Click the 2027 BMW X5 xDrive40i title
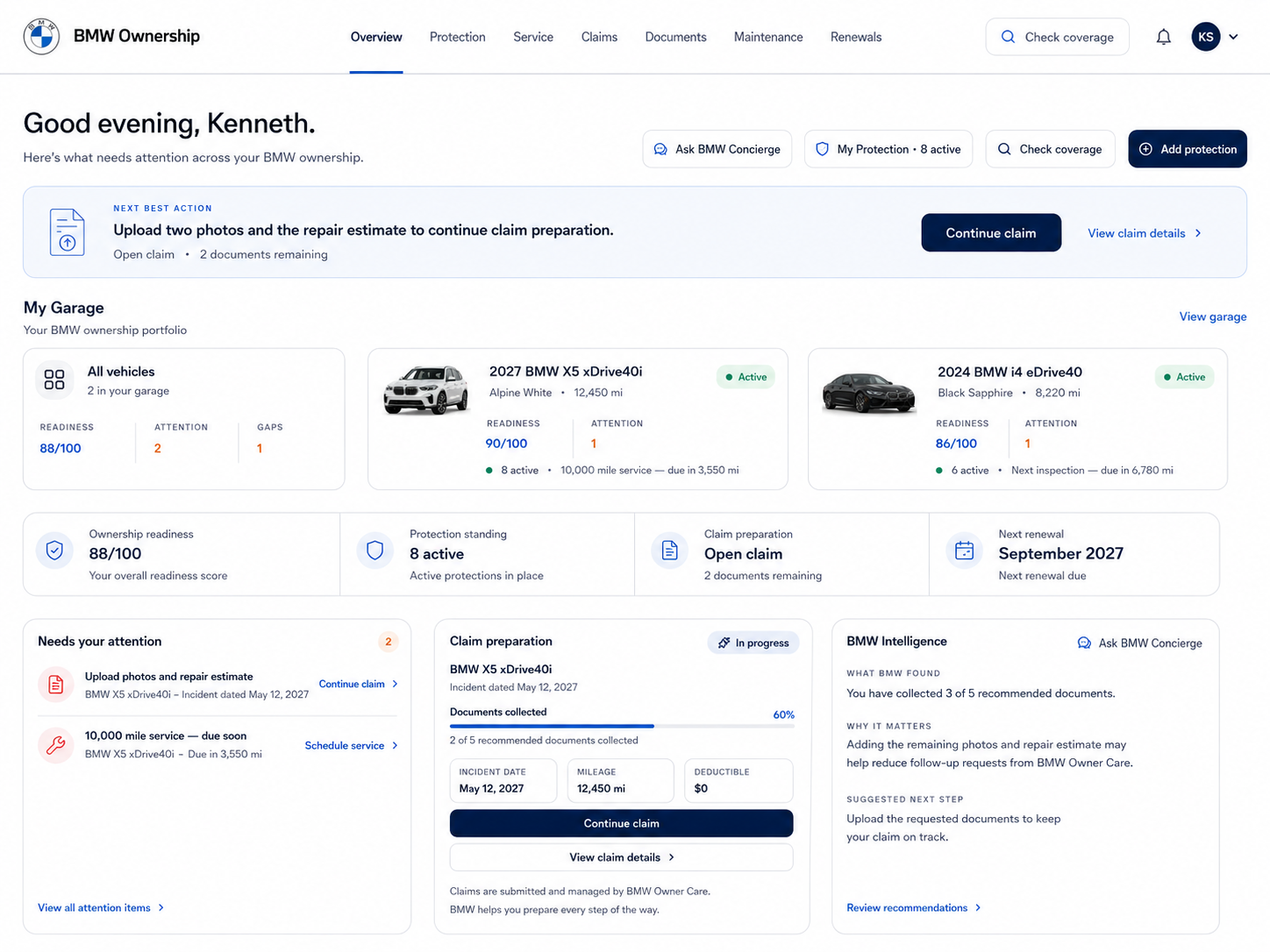 [x=566, y=372]
